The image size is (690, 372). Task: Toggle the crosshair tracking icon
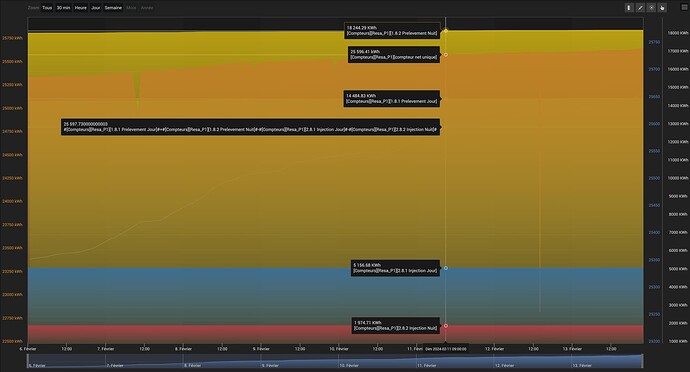[651, 7]
